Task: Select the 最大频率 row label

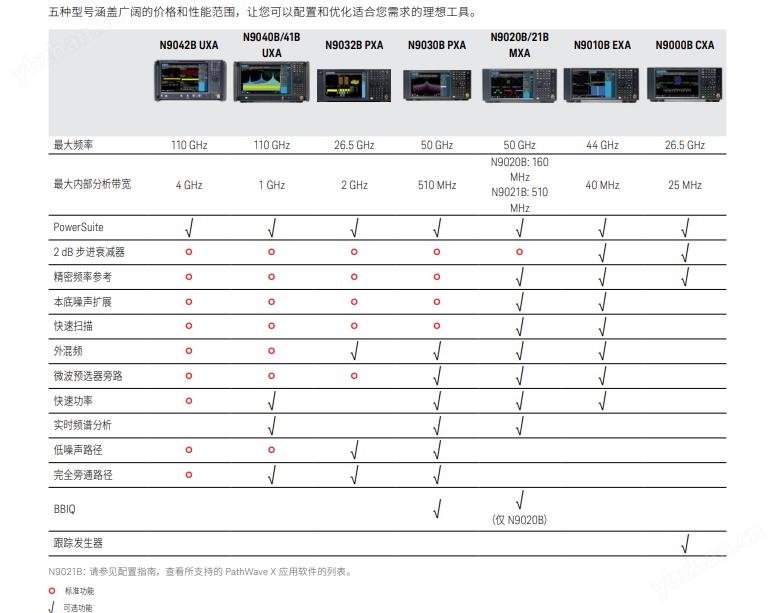Action: [73, 145]
